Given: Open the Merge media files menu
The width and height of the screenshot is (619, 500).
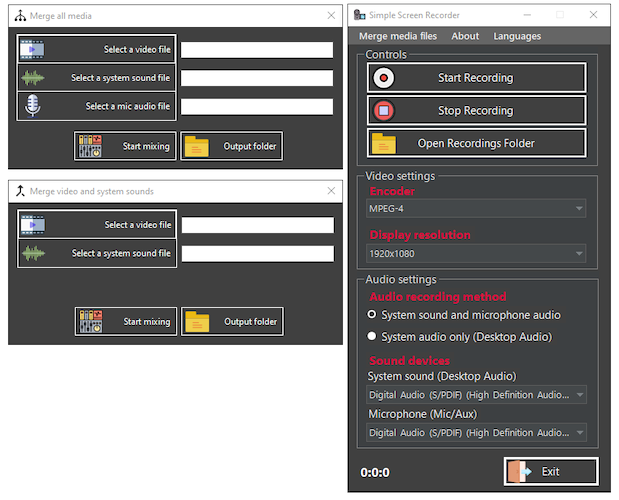Looking at the screenshot, I should pyautogui.click(x=398, y=36).
